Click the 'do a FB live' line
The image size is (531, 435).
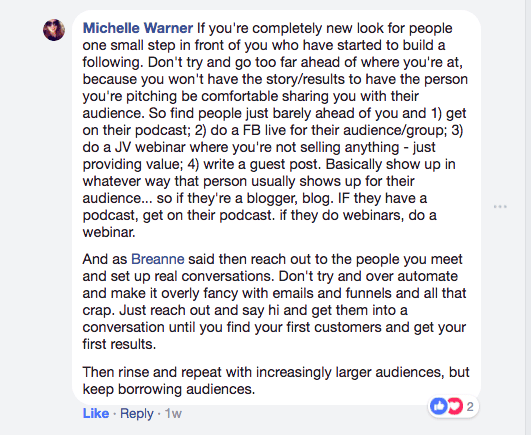(x=273, y=130)
